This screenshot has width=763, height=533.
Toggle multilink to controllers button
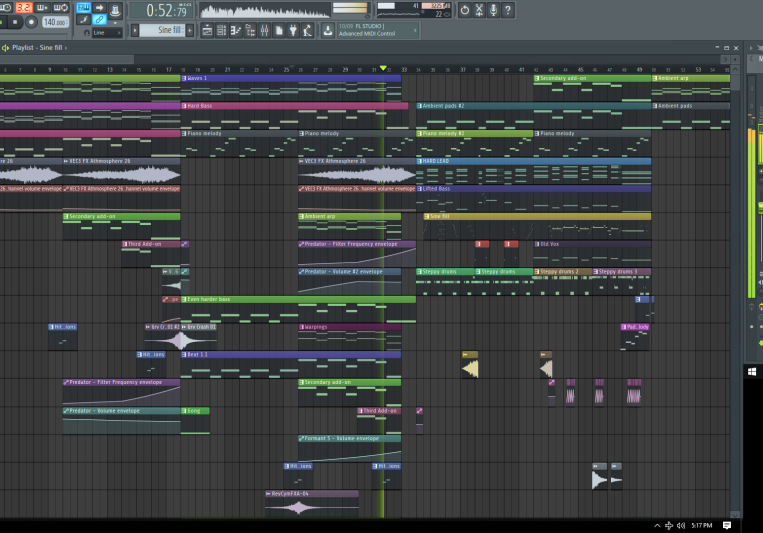(99, 20)
